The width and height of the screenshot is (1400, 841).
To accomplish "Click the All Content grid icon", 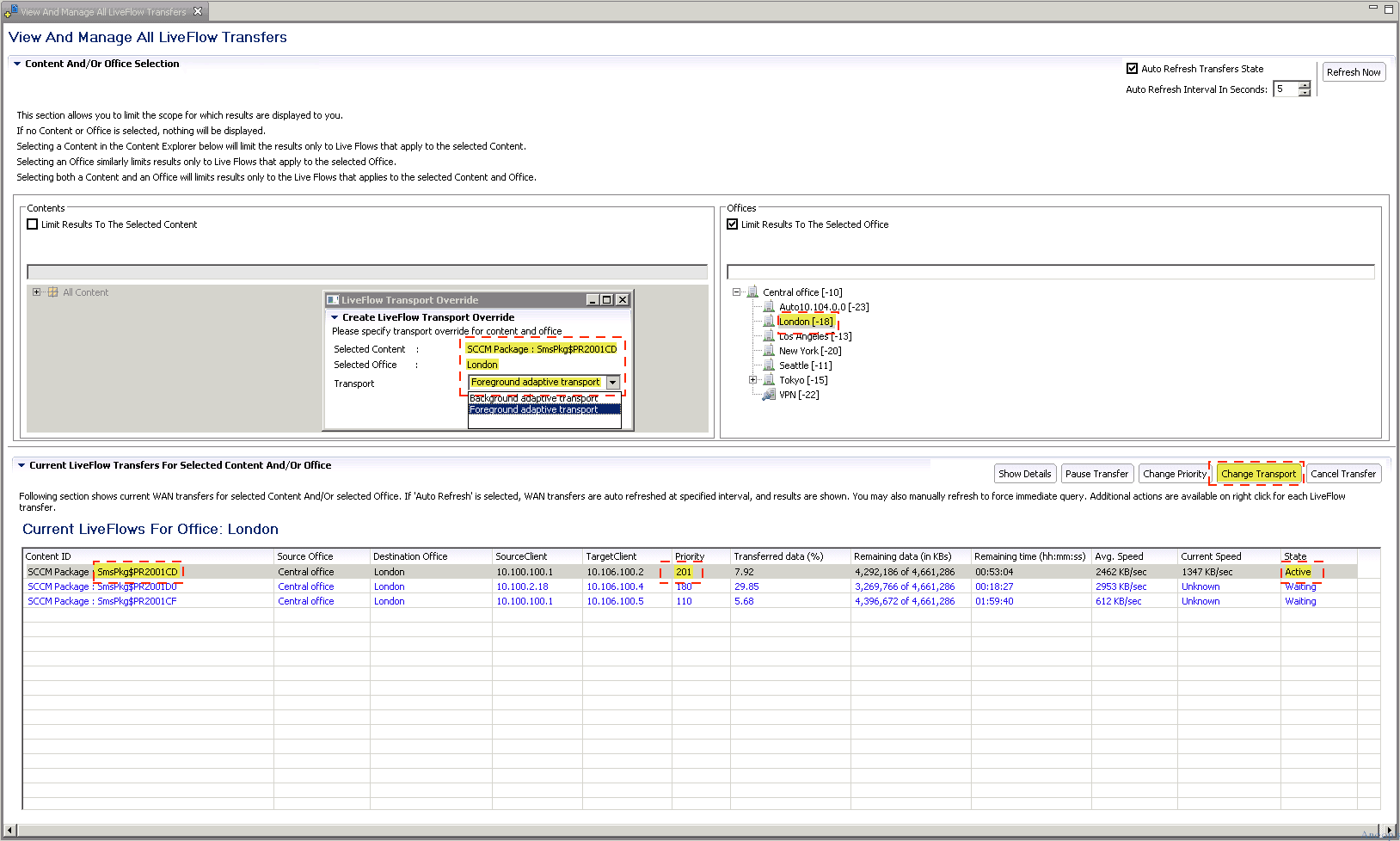I will pos(53,292).
